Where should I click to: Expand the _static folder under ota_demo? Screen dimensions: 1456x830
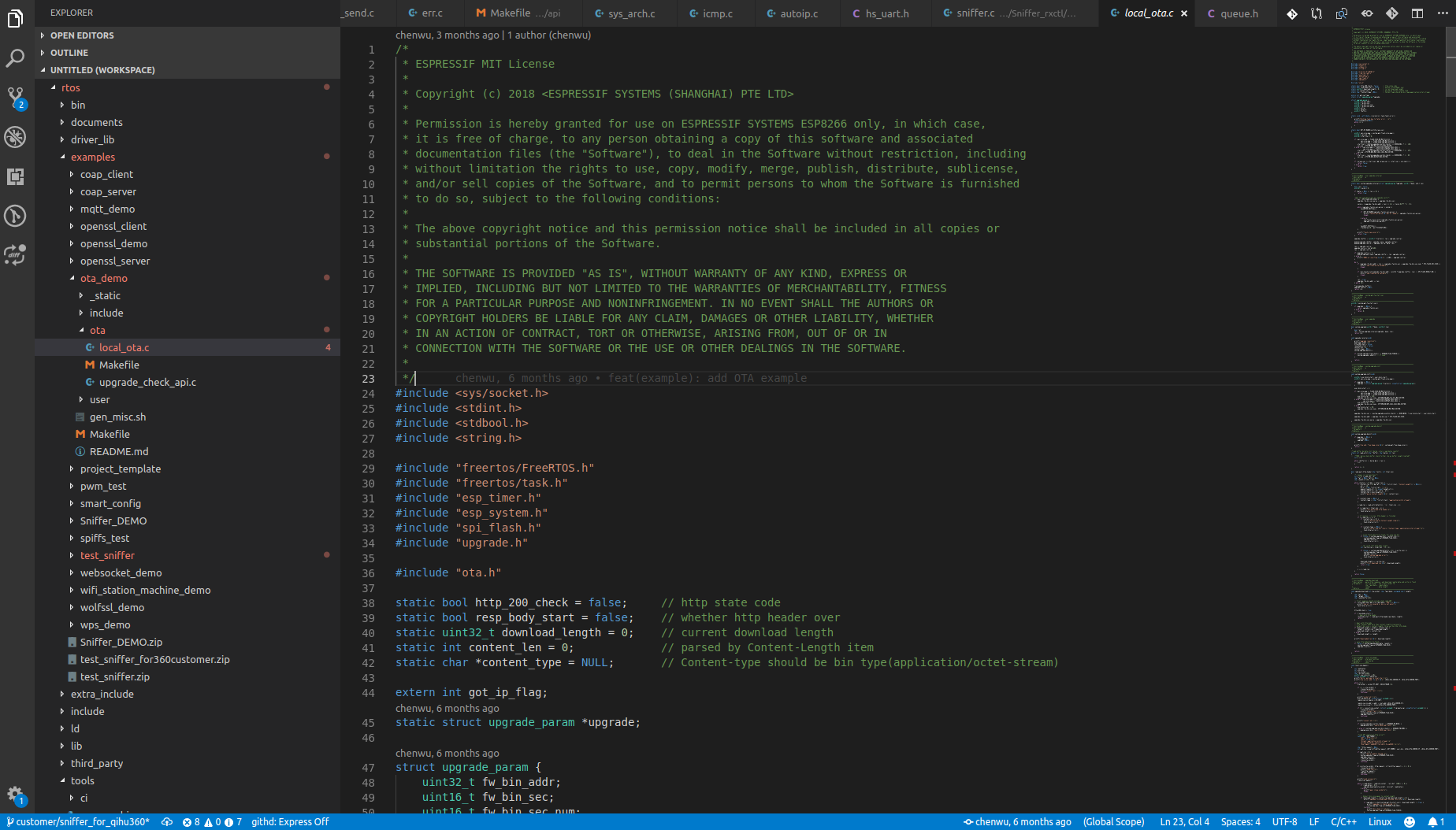click(x=188, y=295)
